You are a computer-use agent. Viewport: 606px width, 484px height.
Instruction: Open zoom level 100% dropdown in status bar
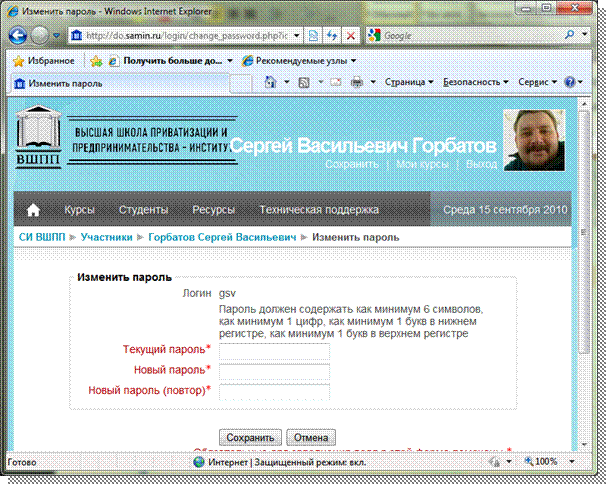(x=546, y=462)
